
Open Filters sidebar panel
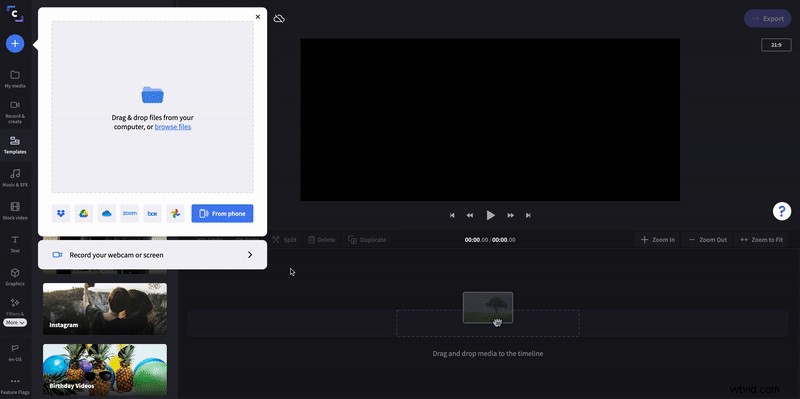pyautogui.click(x=15, y=307)
